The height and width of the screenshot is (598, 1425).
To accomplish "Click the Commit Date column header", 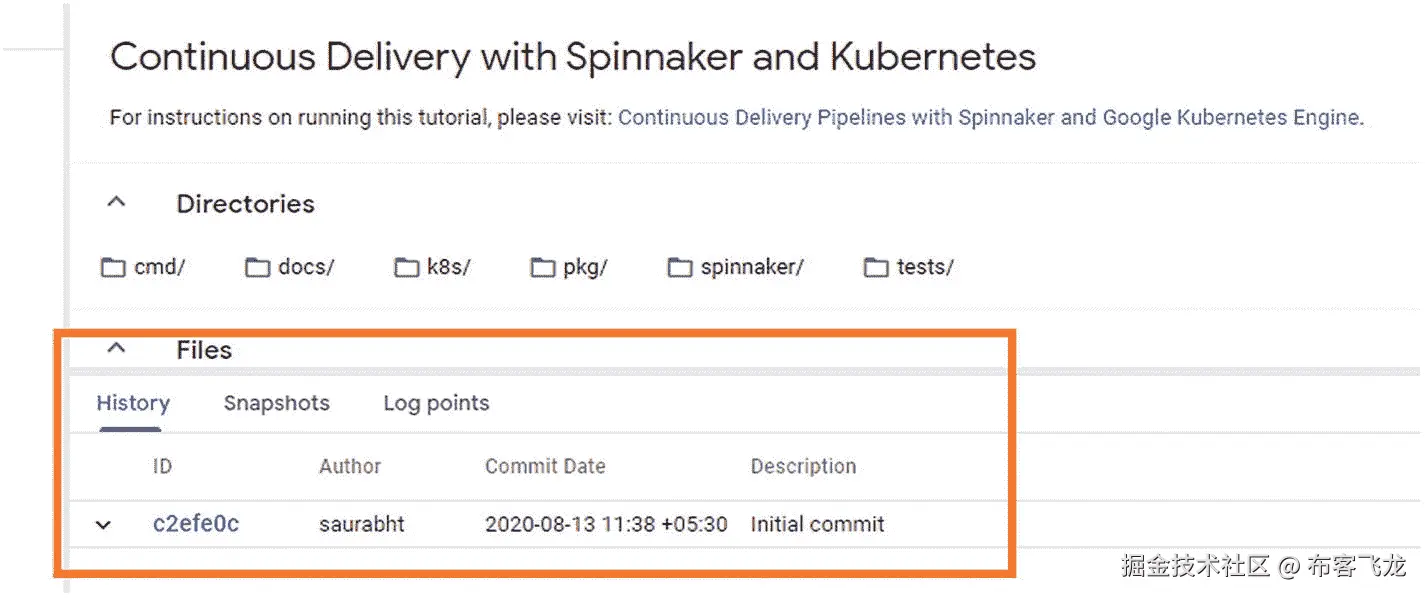I will pyautogui.click(x=545, y=466).
